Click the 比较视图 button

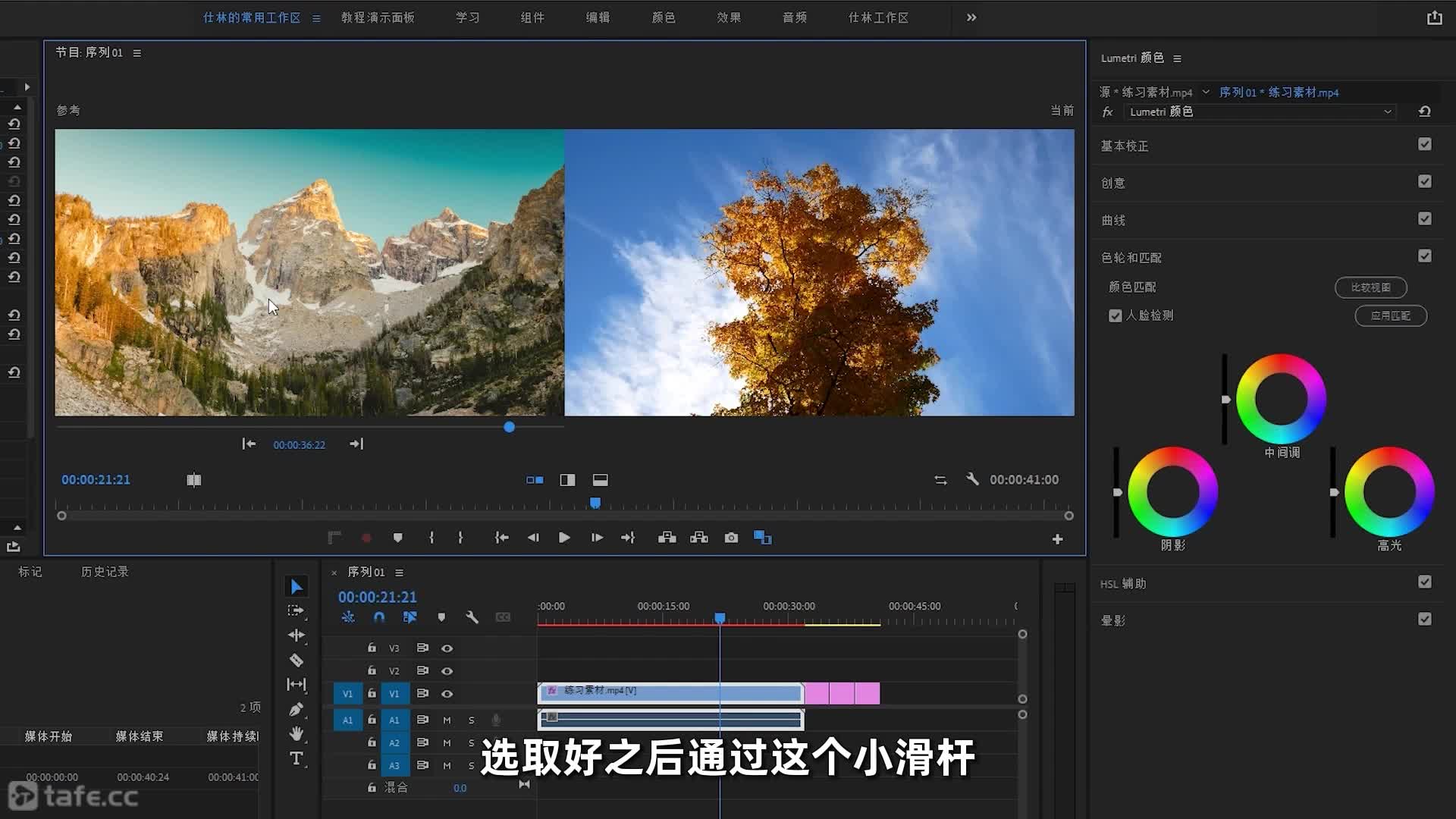click(x=1370, y=287)
